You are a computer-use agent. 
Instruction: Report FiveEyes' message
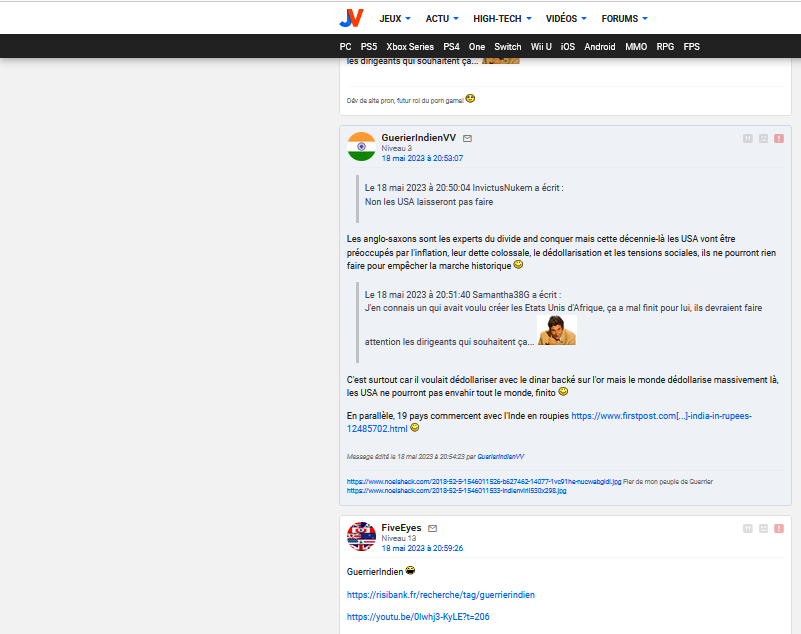tap(779, 528)
